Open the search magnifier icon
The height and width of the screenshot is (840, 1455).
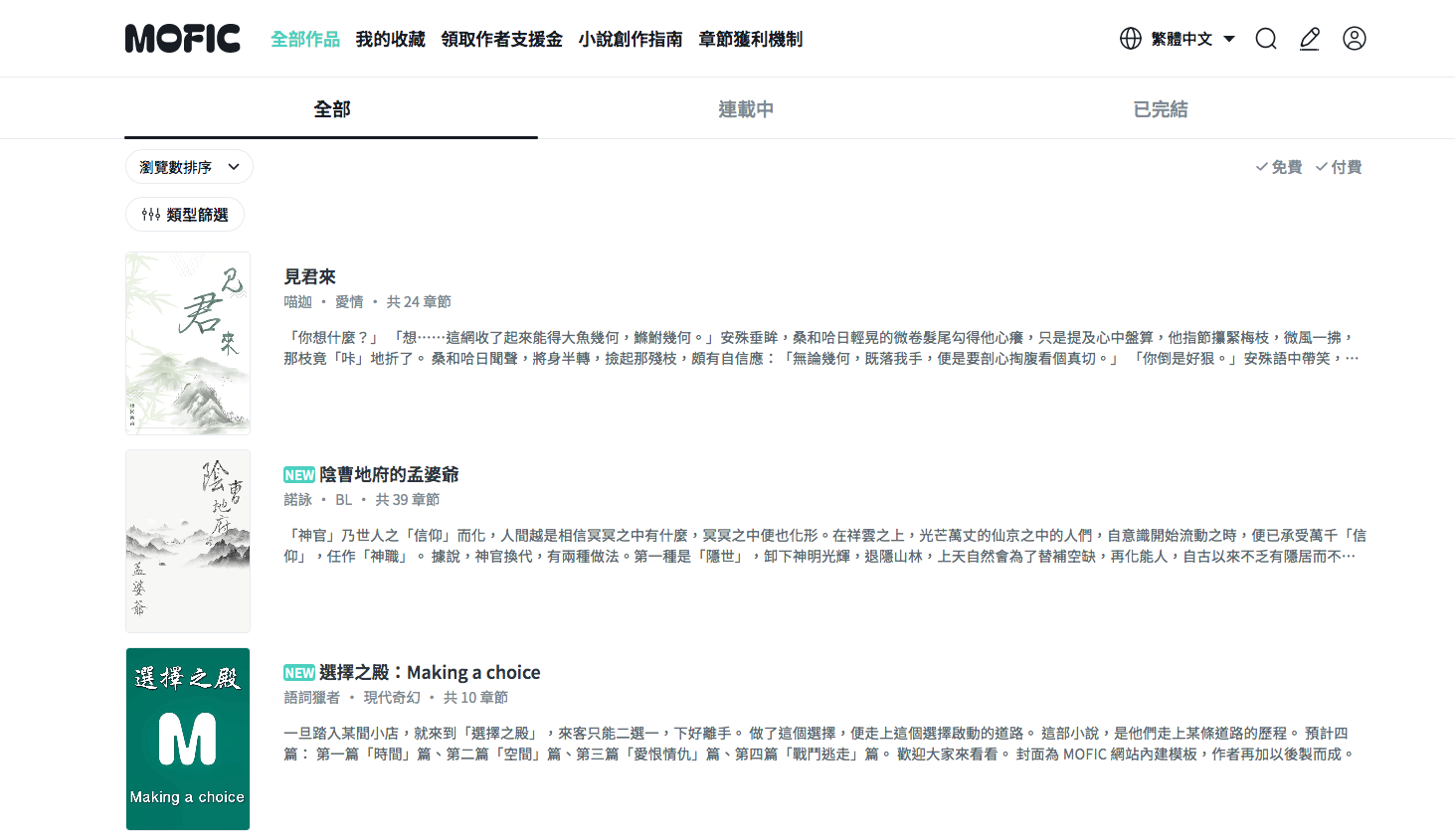1266,39
